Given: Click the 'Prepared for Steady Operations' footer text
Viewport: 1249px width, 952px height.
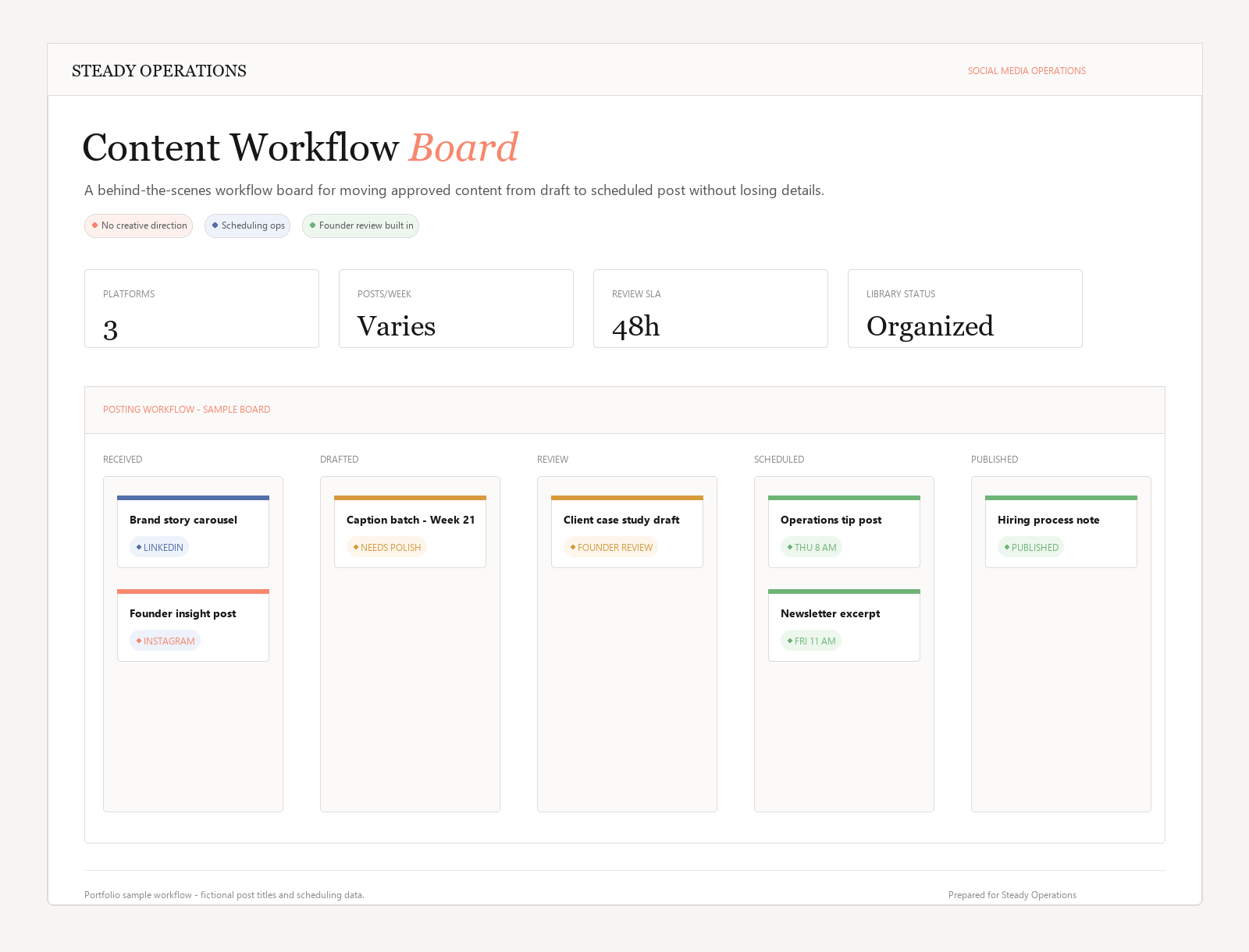Looking at the screenshot, I should (1012, 895).
